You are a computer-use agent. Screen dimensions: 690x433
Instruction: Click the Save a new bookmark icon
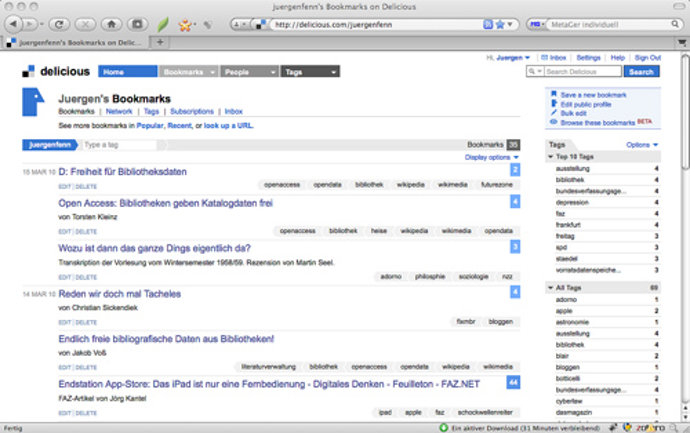coord(553,95)
